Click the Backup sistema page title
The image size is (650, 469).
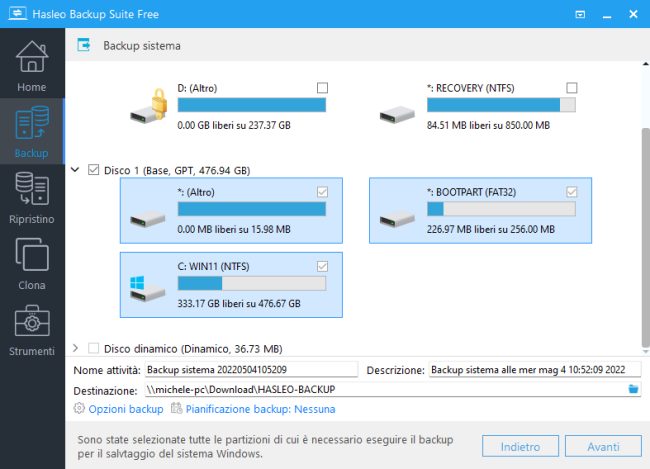142,46
